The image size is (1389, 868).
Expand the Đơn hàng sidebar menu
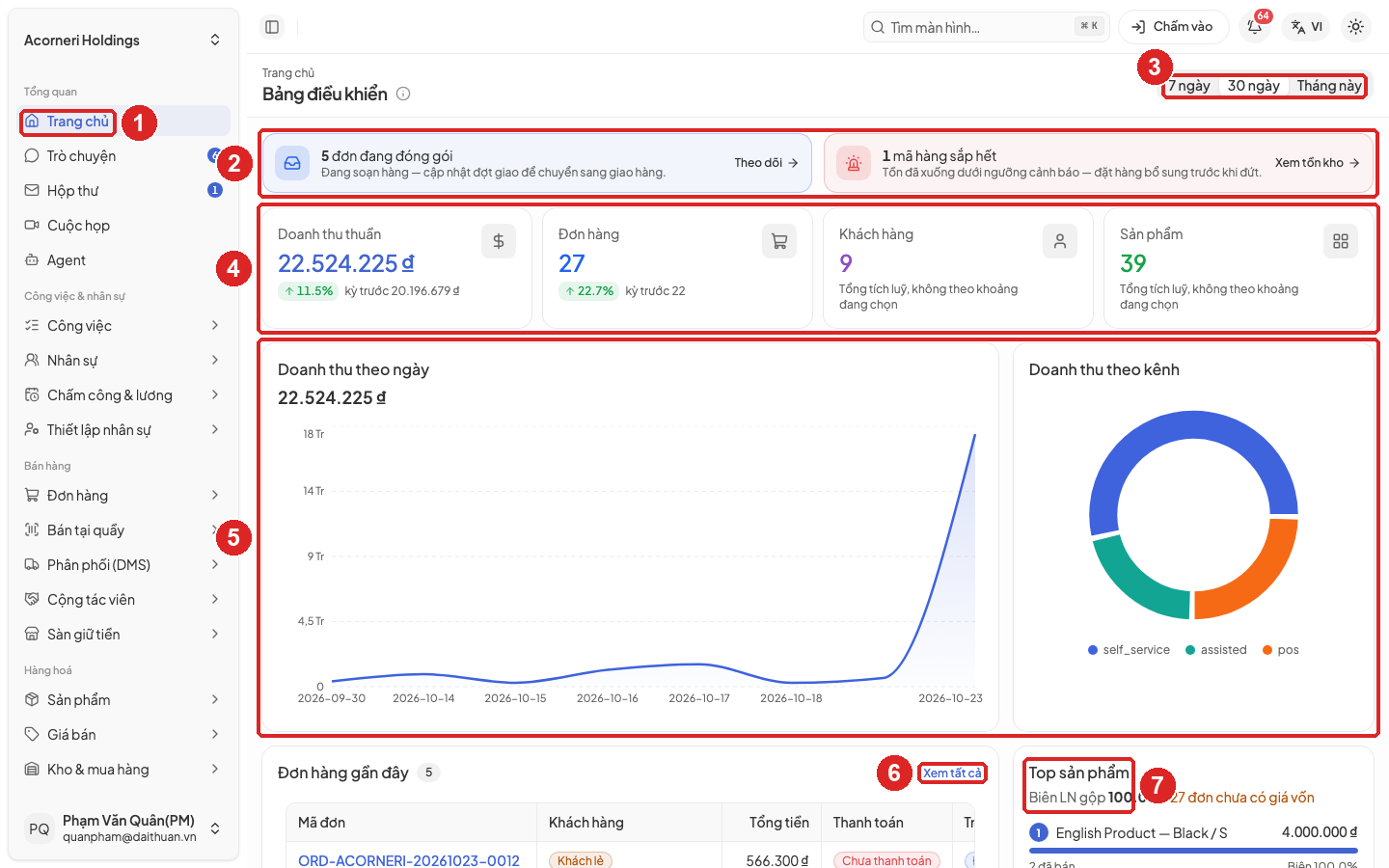[123, 495]
